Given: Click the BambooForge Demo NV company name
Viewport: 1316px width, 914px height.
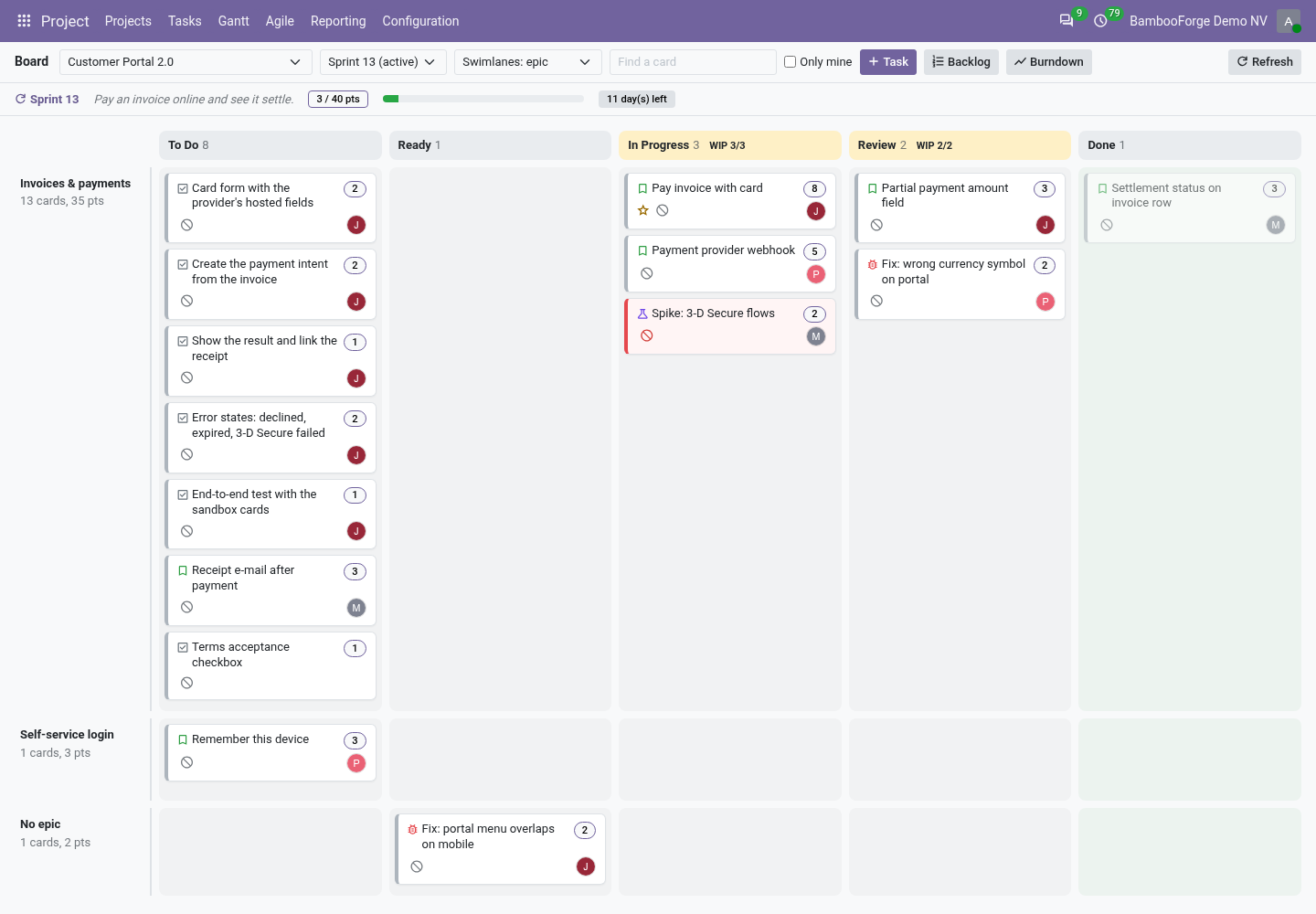Looking at the screenshot, I should point(1198,21).
